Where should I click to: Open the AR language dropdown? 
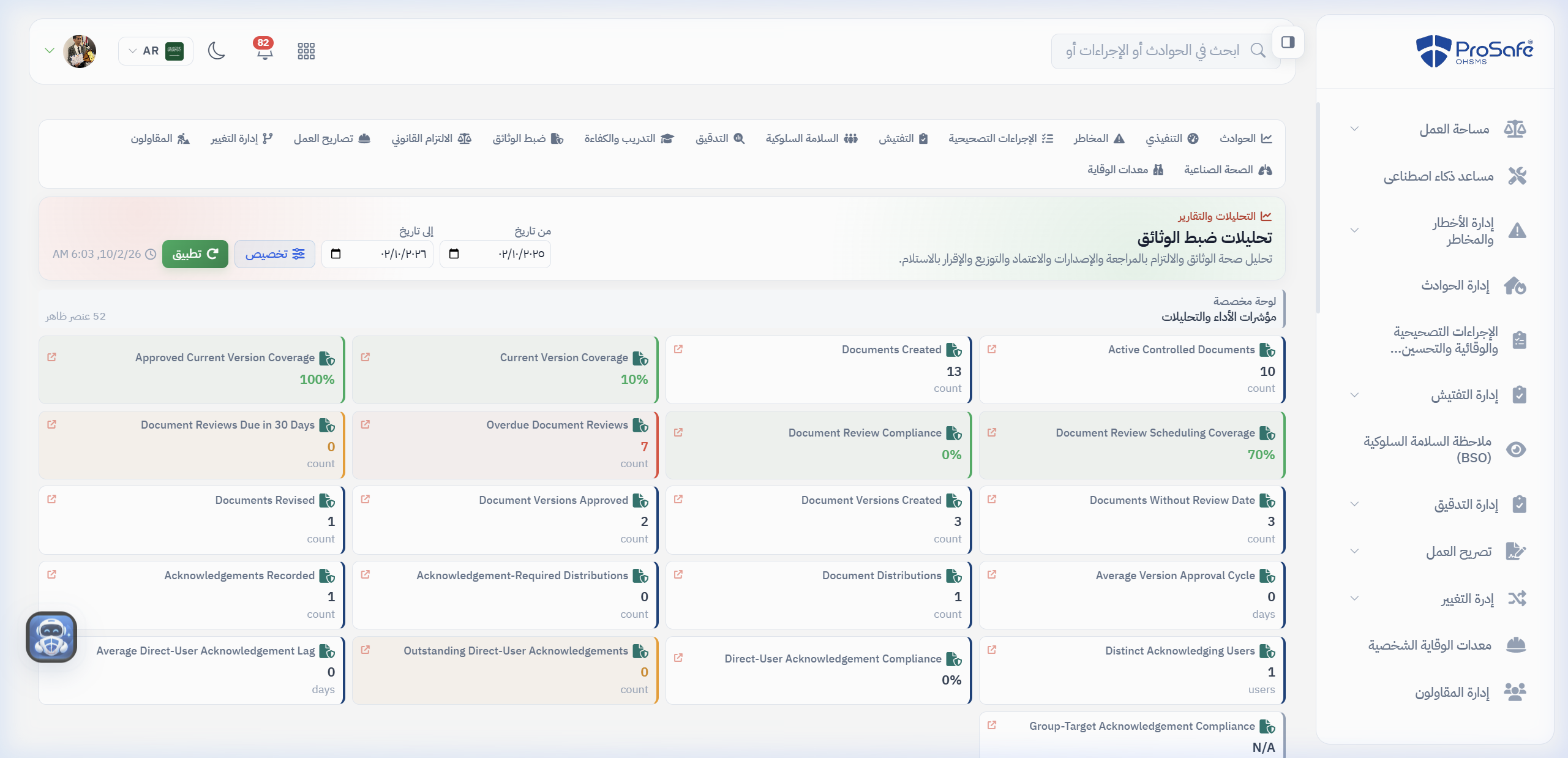click(156, 51)
